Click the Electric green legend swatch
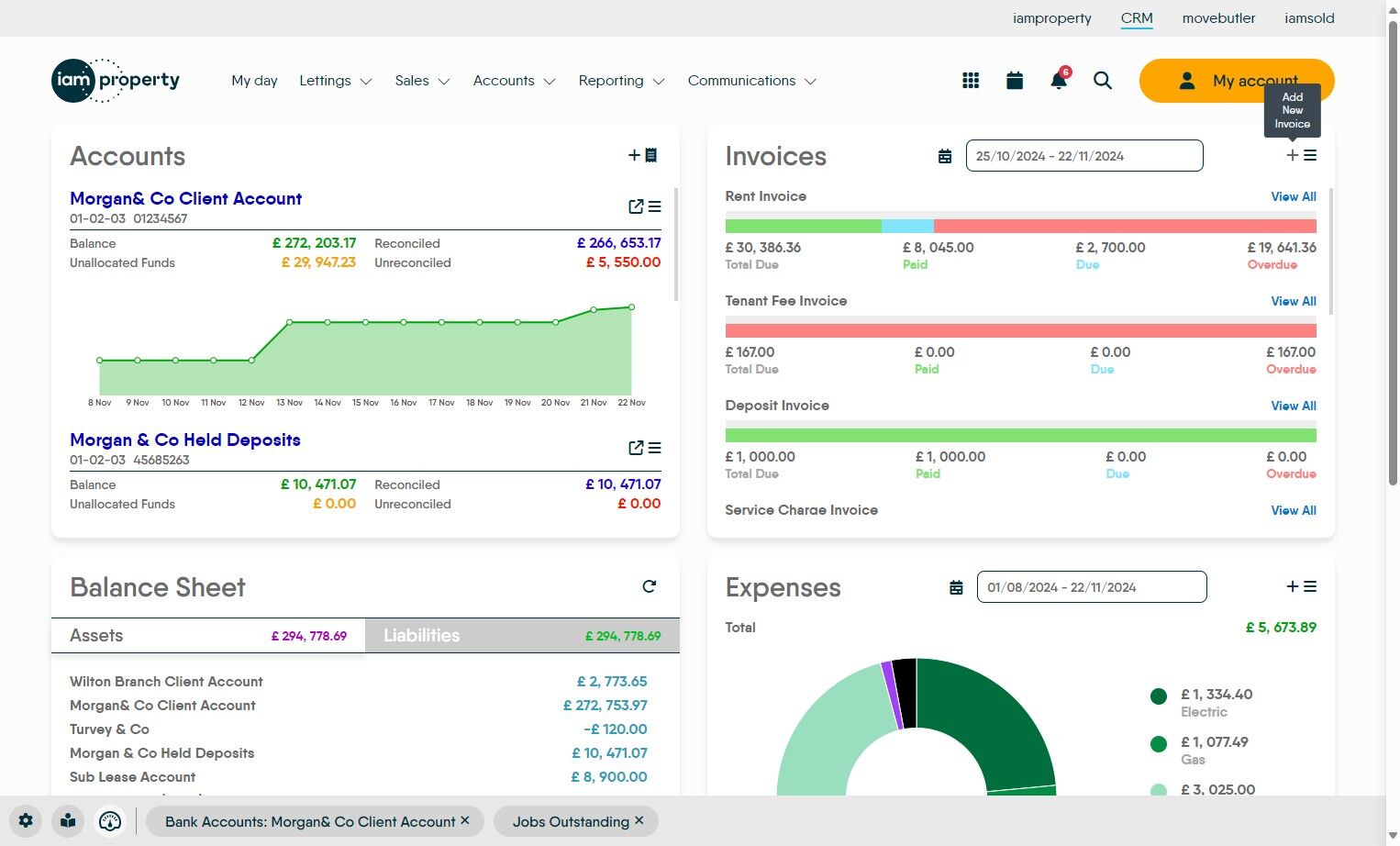Image resolution: width=1400 pixels, height=846 pixels. pos(1159,696)
